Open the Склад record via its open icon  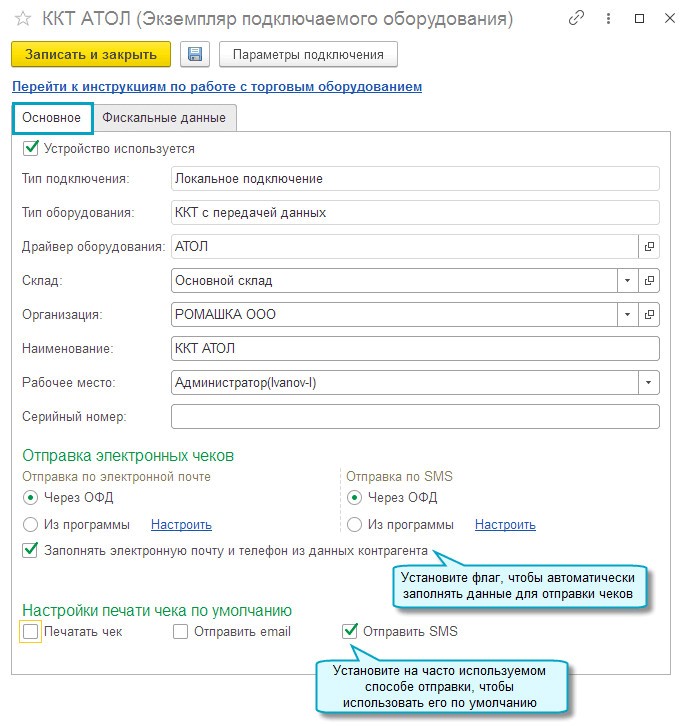pos(649,281)
